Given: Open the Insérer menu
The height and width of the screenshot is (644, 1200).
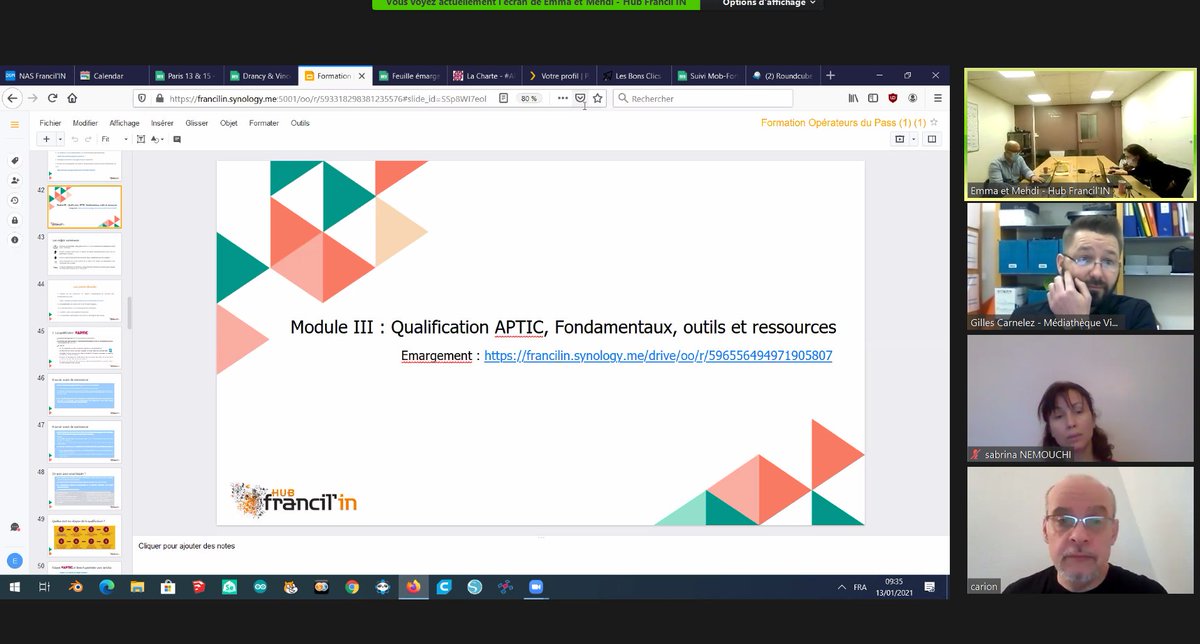Looking at the screenshot, I should (x=162, y=123).
